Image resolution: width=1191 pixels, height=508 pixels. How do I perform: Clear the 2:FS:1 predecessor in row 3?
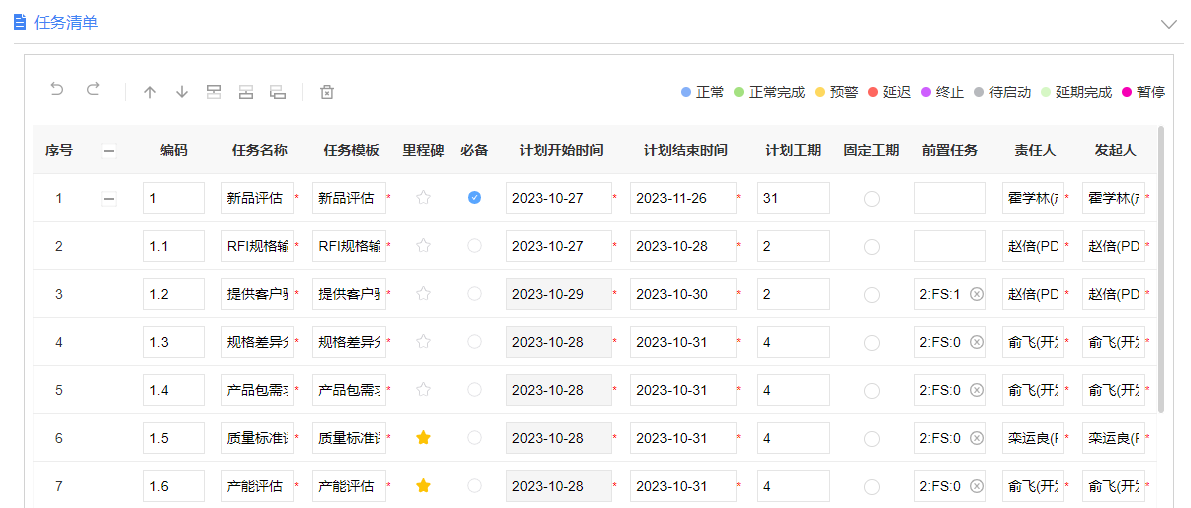pos(977,294)
